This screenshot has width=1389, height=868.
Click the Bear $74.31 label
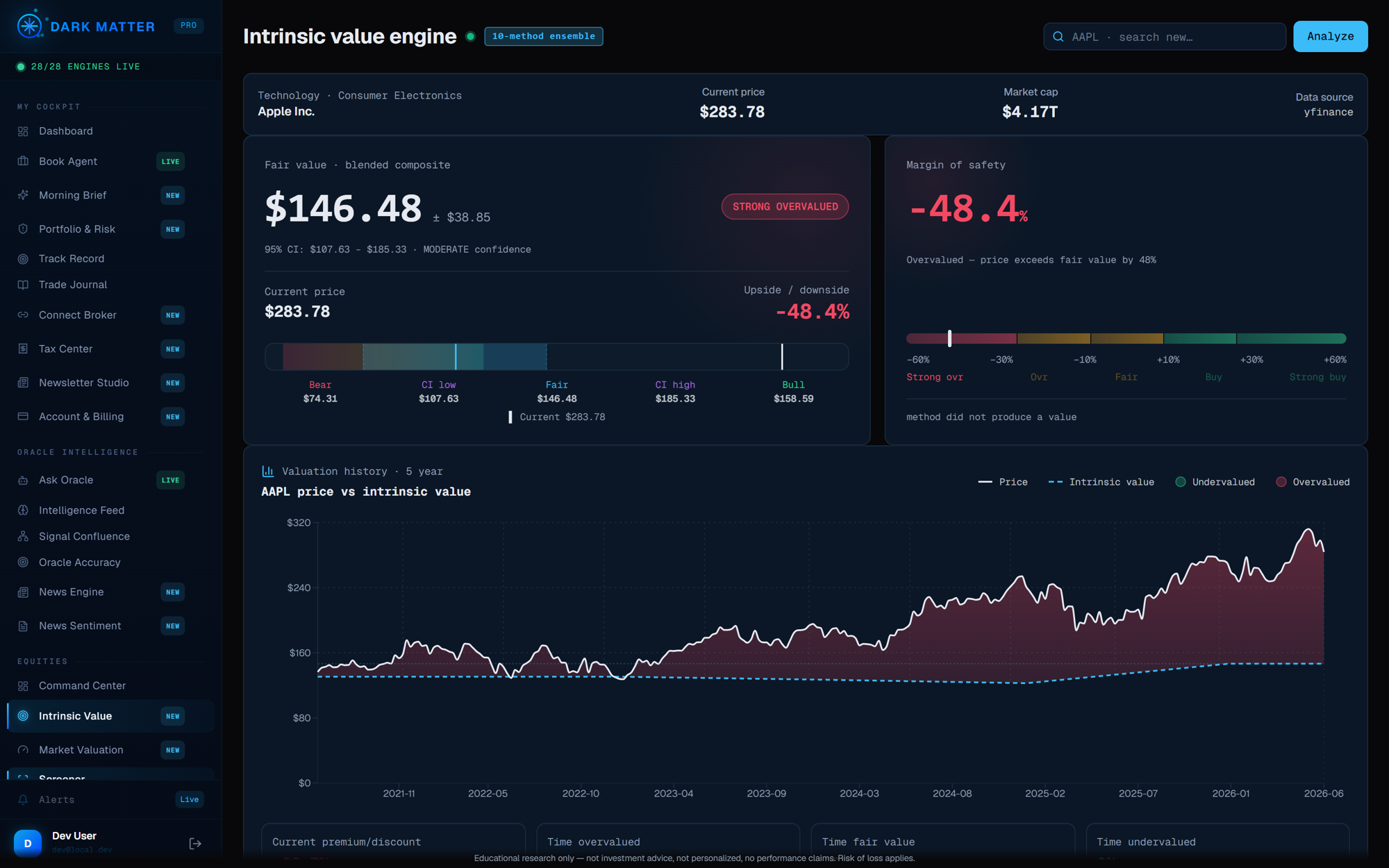(x=320, y=392)
